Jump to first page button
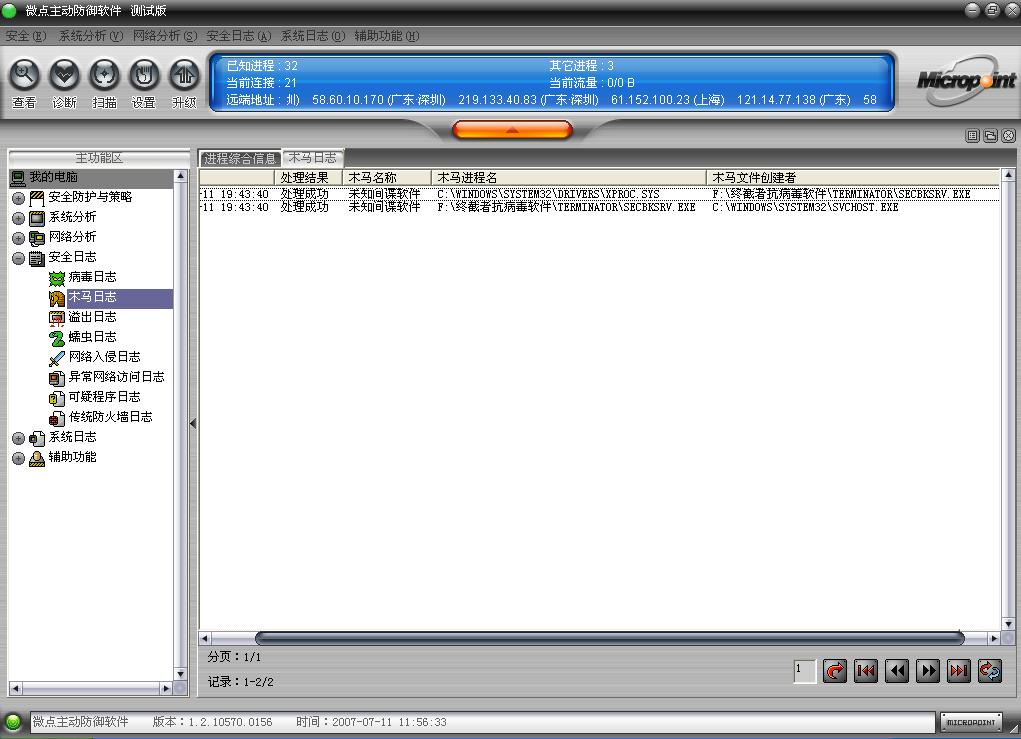Viewport: 1021px width, 739px height. [x=866, y=671]
